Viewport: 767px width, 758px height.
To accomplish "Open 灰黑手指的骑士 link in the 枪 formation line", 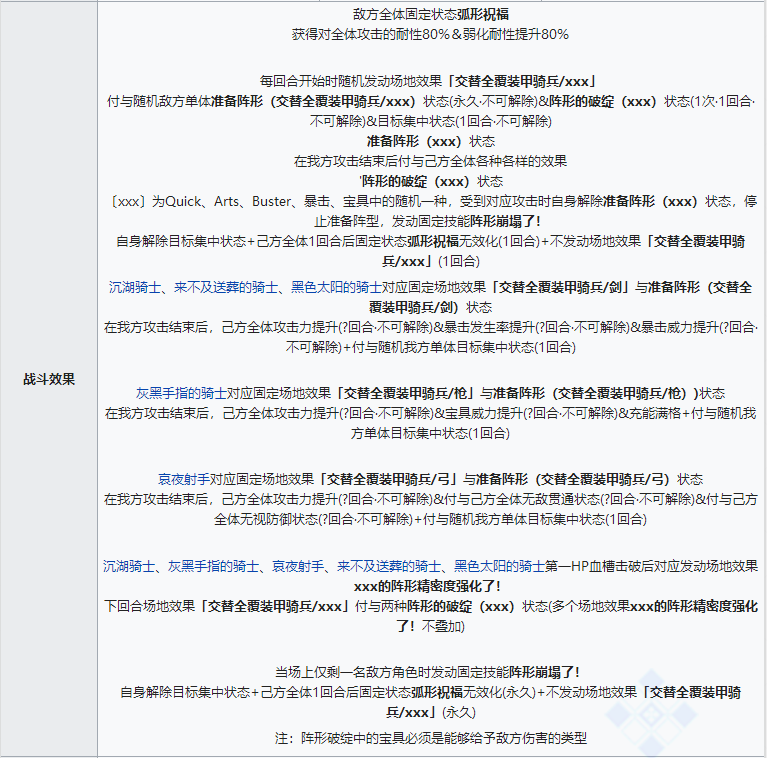I will pyautogui.click(x=181, y=393).
